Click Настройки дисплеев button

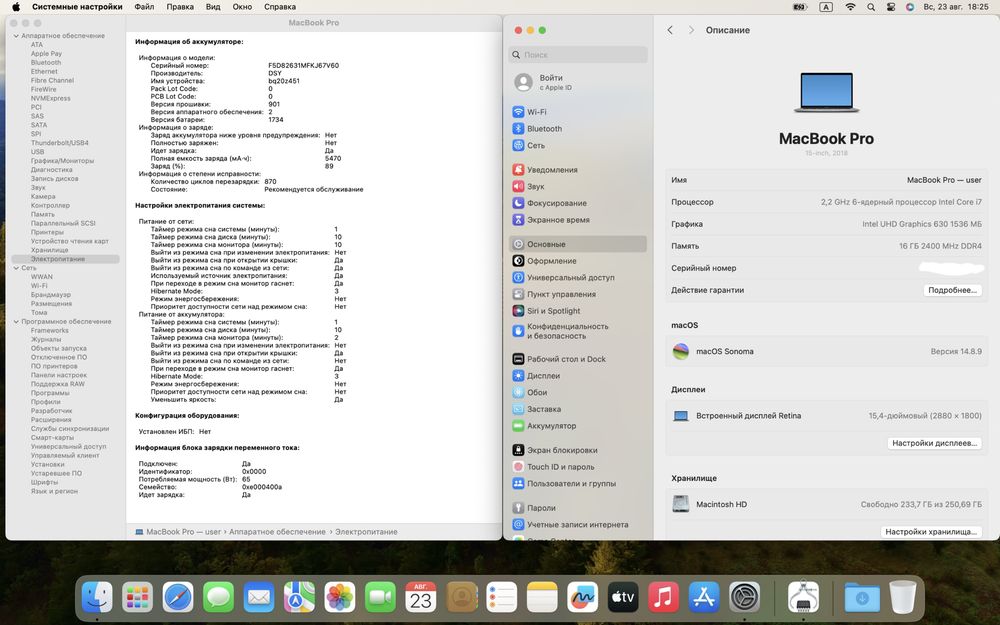pyautogui.click(x=934, y=443)
